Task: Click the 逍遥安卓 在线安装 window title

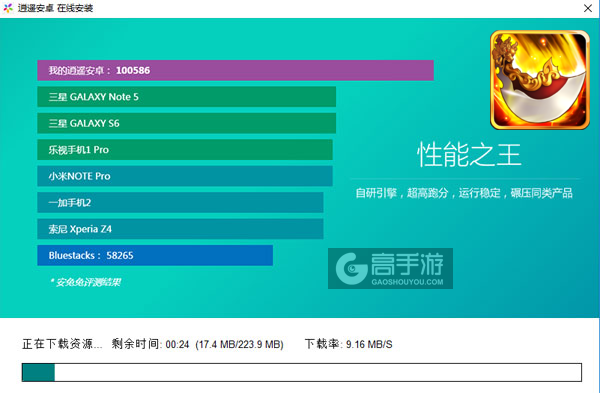Action: pyautogui.click(x=55, y=8)
